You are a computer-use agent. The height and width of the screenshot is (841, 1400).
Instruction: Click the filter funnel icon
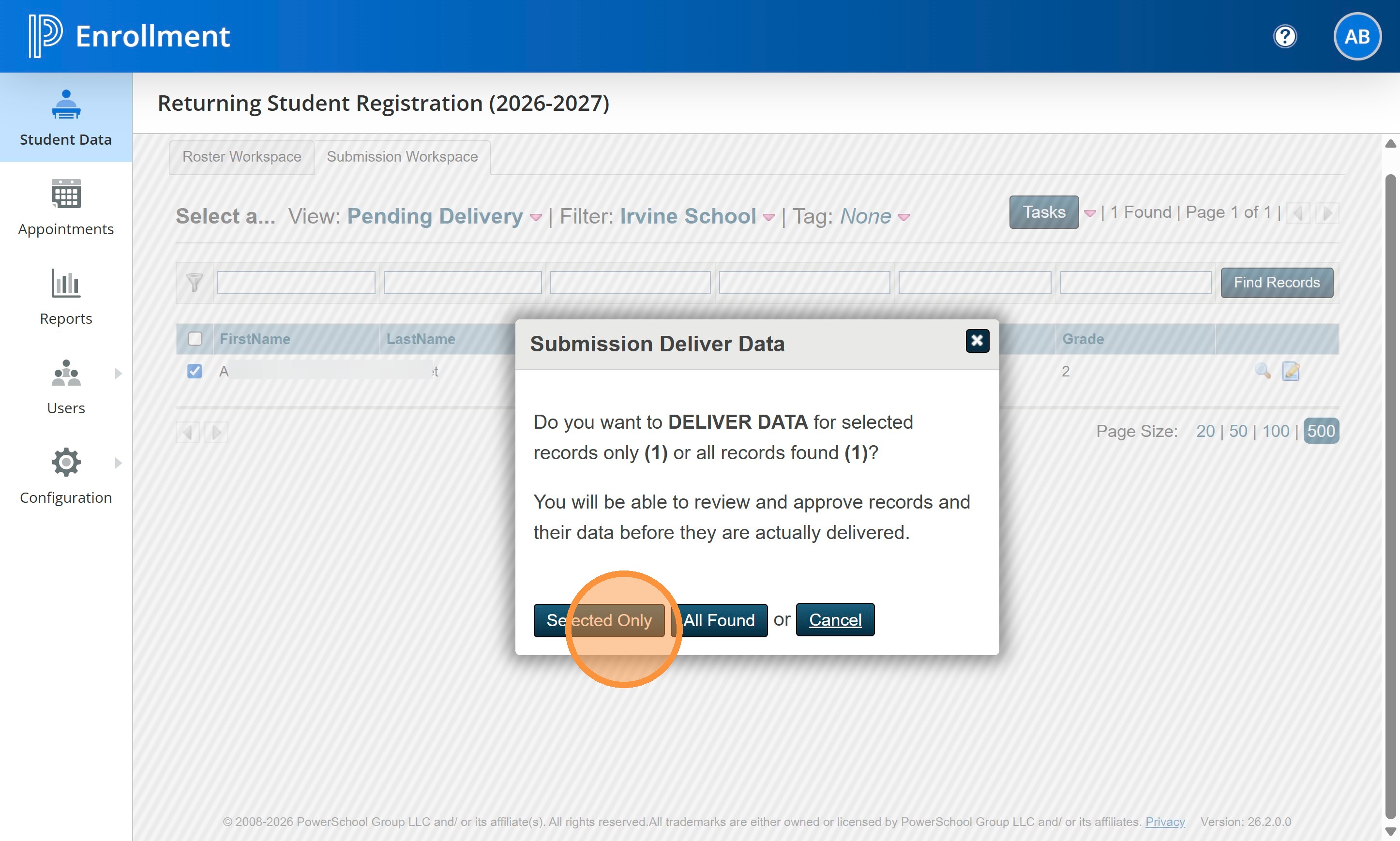click(195, 282)
